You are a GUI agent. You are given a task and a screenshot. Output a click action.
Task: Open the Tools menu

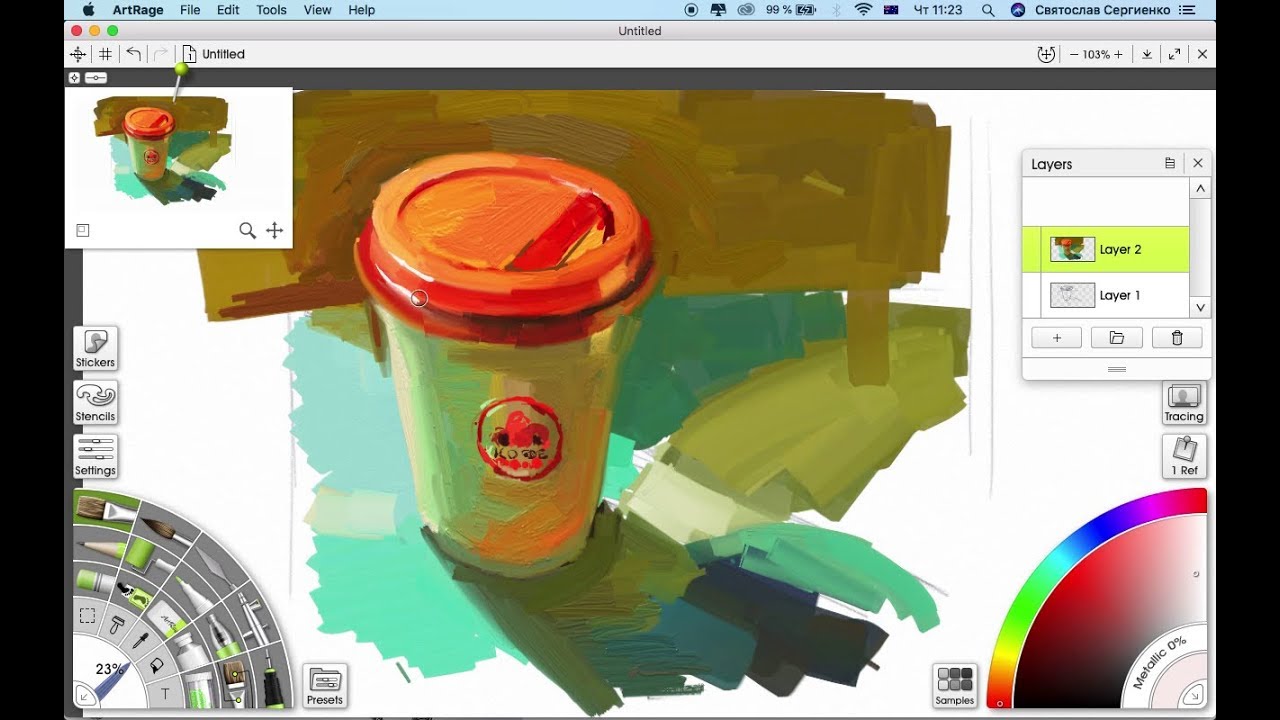coord(271,10)
